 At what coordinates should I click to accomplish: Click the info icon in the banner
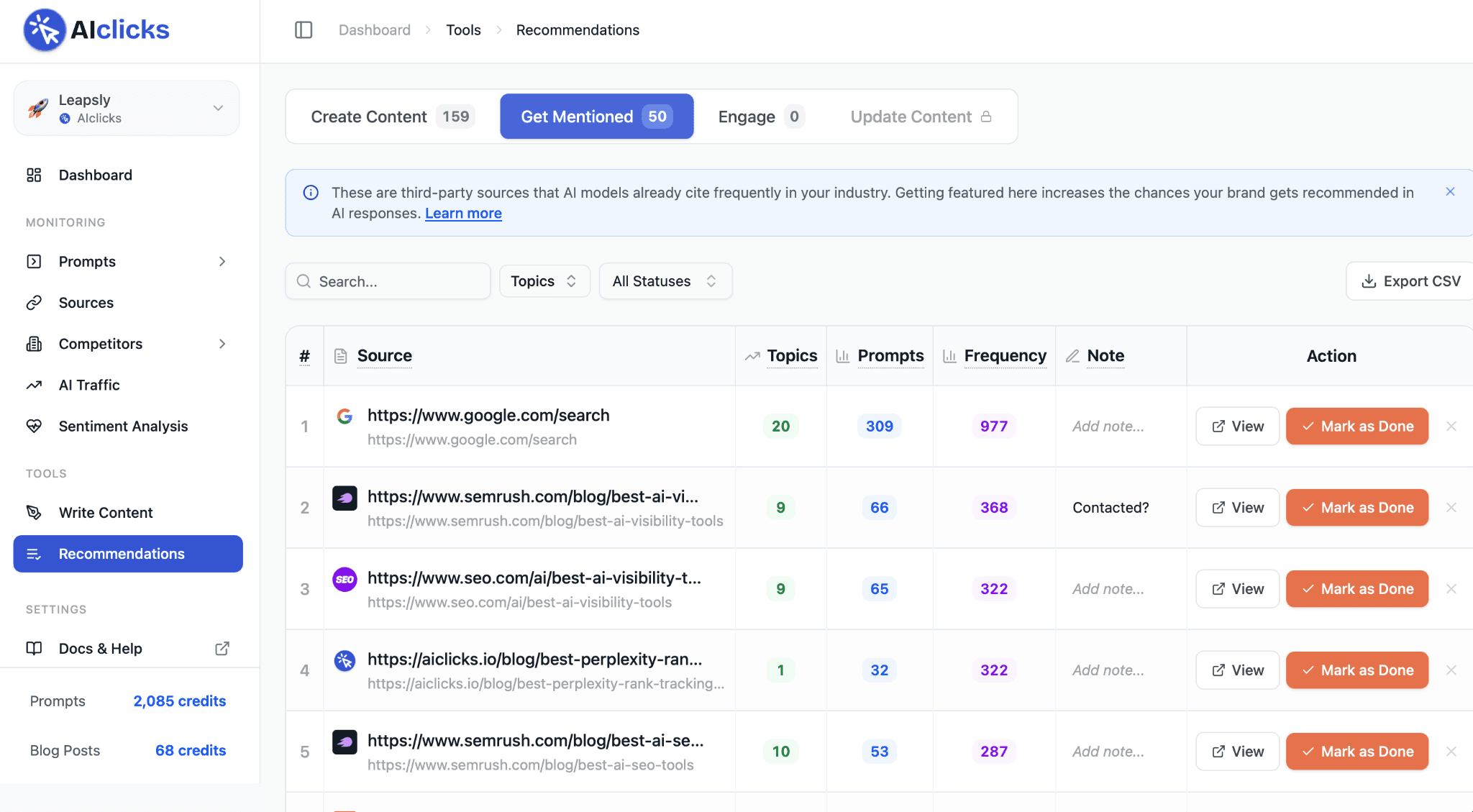pos(311,192)
